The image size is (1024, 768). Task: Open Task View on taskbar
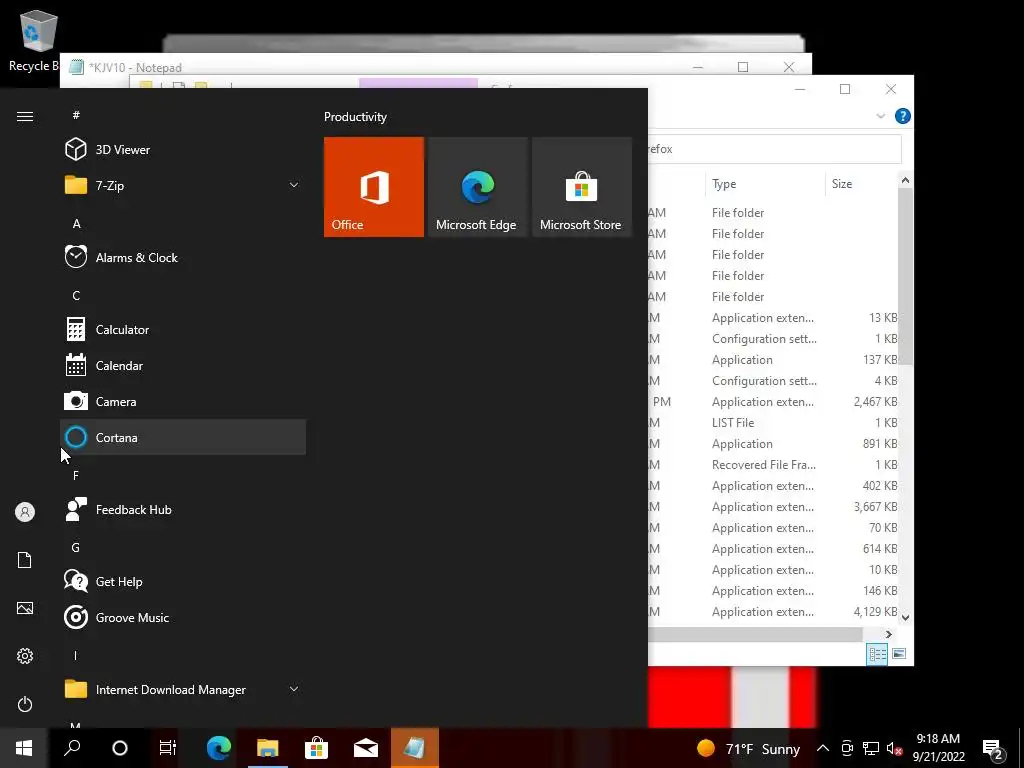[x=168, y=748]
